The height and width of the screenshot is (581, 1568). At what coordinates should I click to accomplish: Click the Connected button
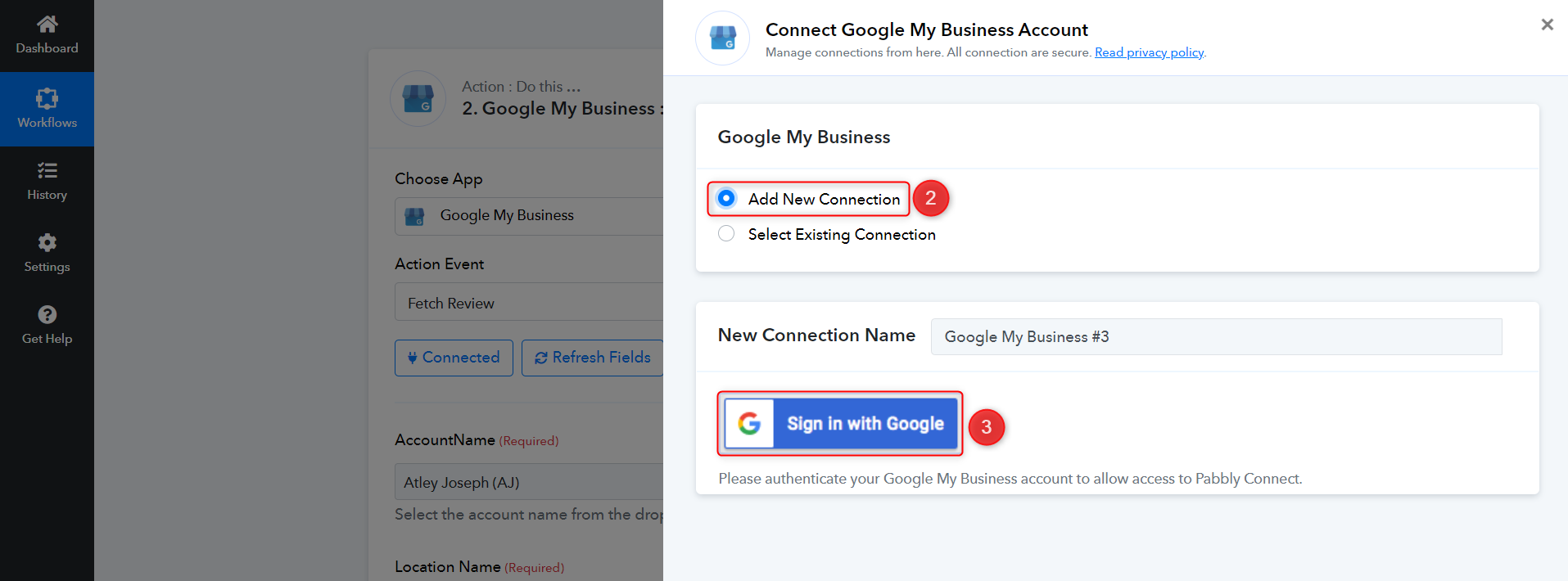[x=454, y=358]
